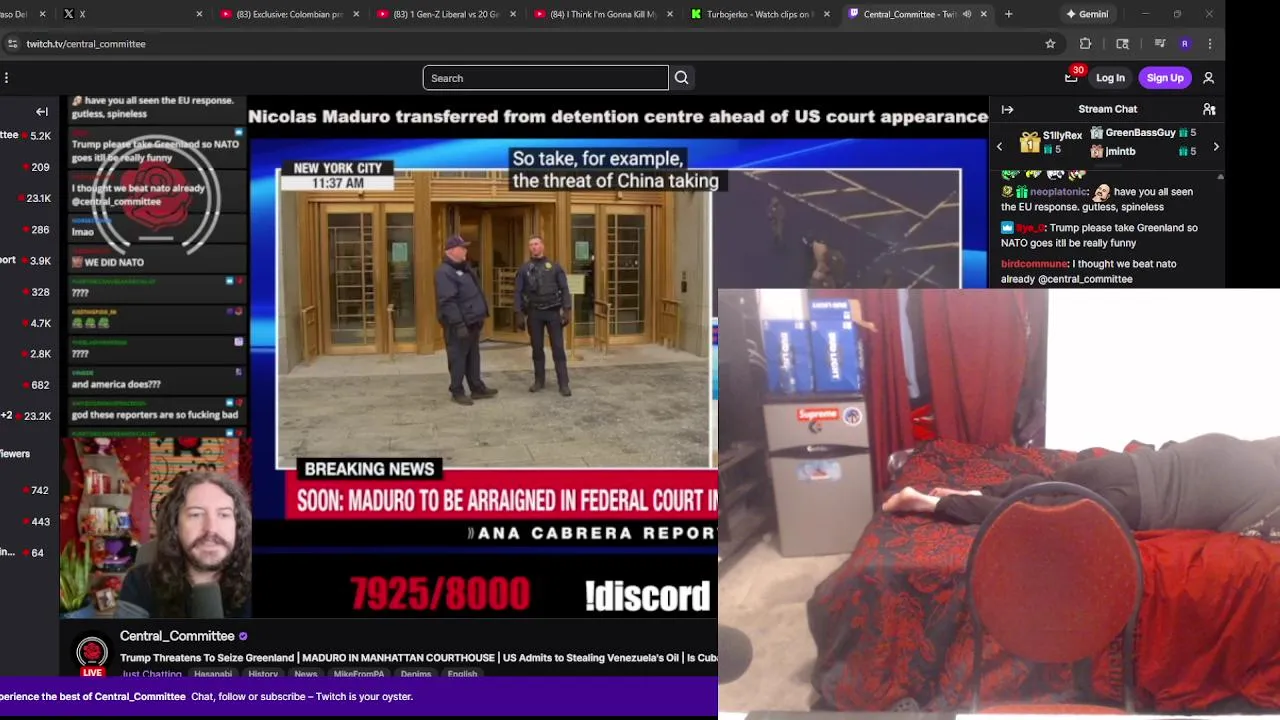Open a new browser tab
The height and width of the screenshot is (720, 1280).
[x=1008, y=14]
